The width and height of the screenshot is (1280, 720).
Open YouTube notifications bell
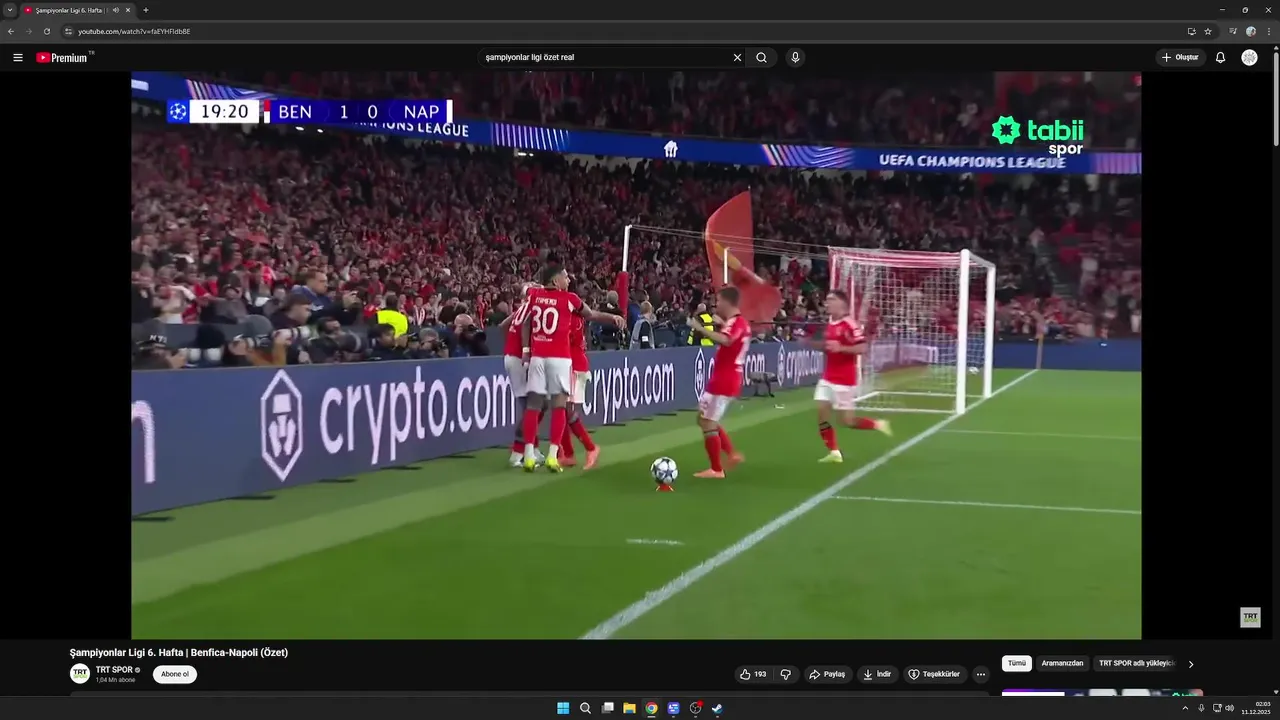[x=1220, y=58]
